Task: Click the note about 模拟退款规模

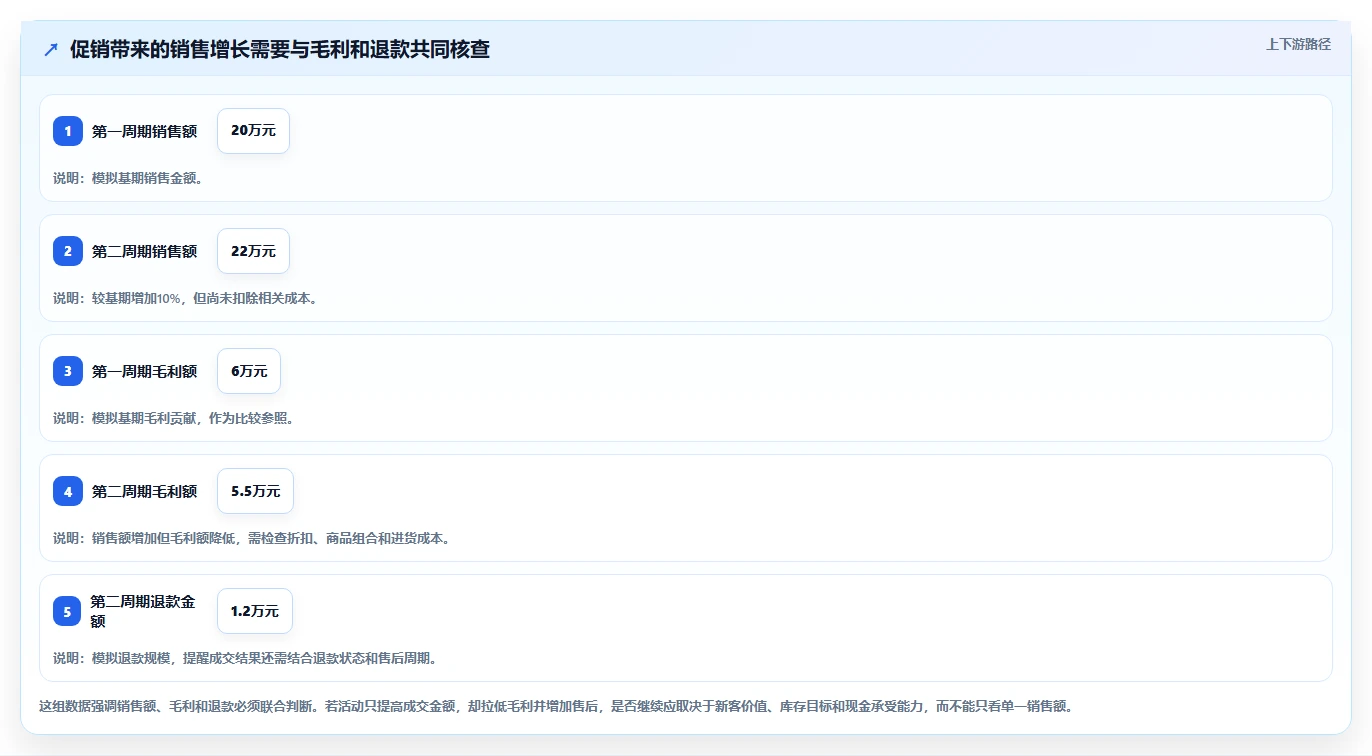Action: pos(245,658)
